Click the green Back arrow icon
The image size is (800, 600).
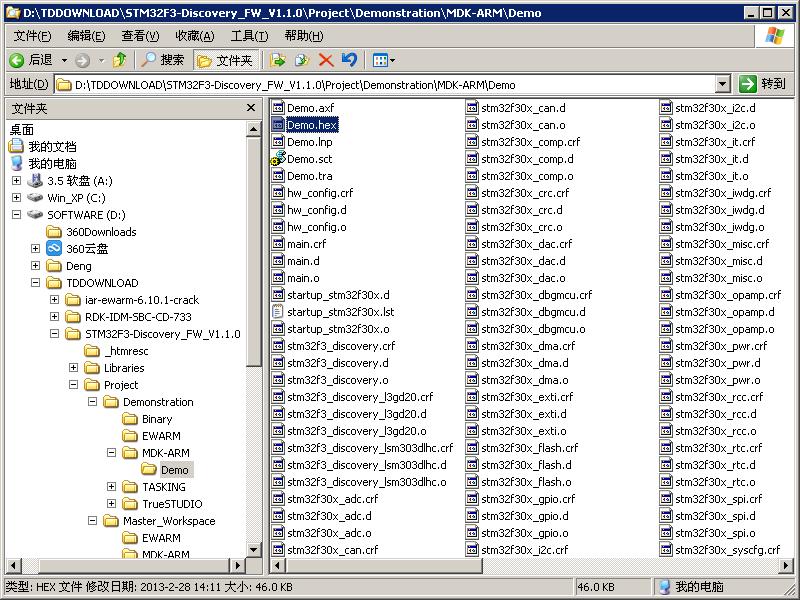click(x=16, y=61)
